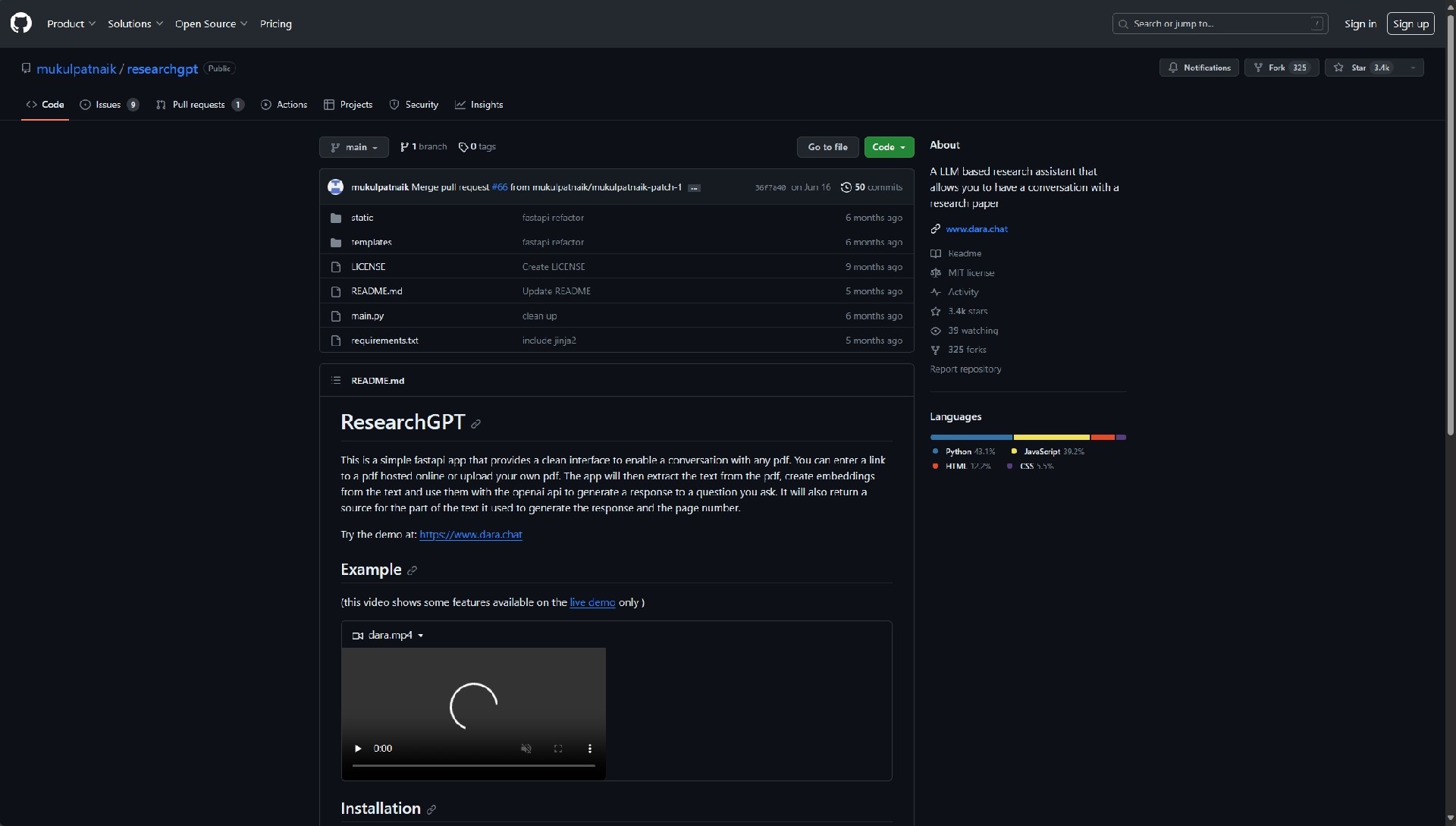Click the Readme book icon in About
The height and width of the screenshot is (826, 1456).
click(x=936, y=253)
